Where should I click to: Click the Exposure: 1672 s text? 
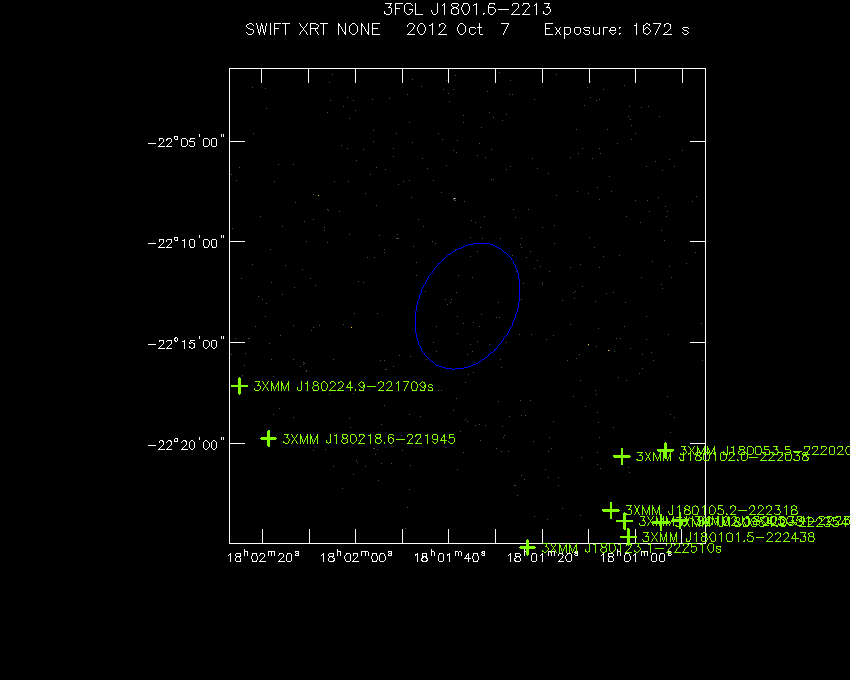point(617,30)
